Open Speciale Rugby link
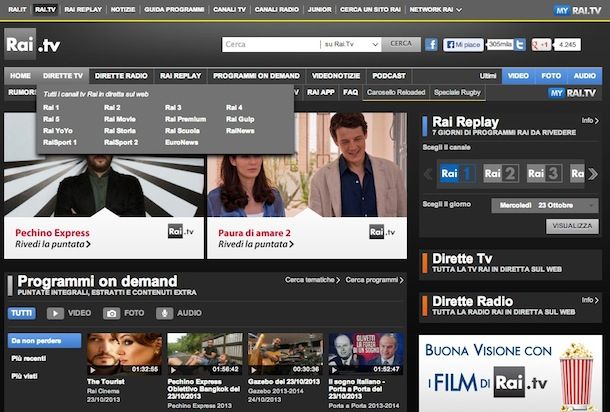The image size is (610, 412). click(458, 93)
